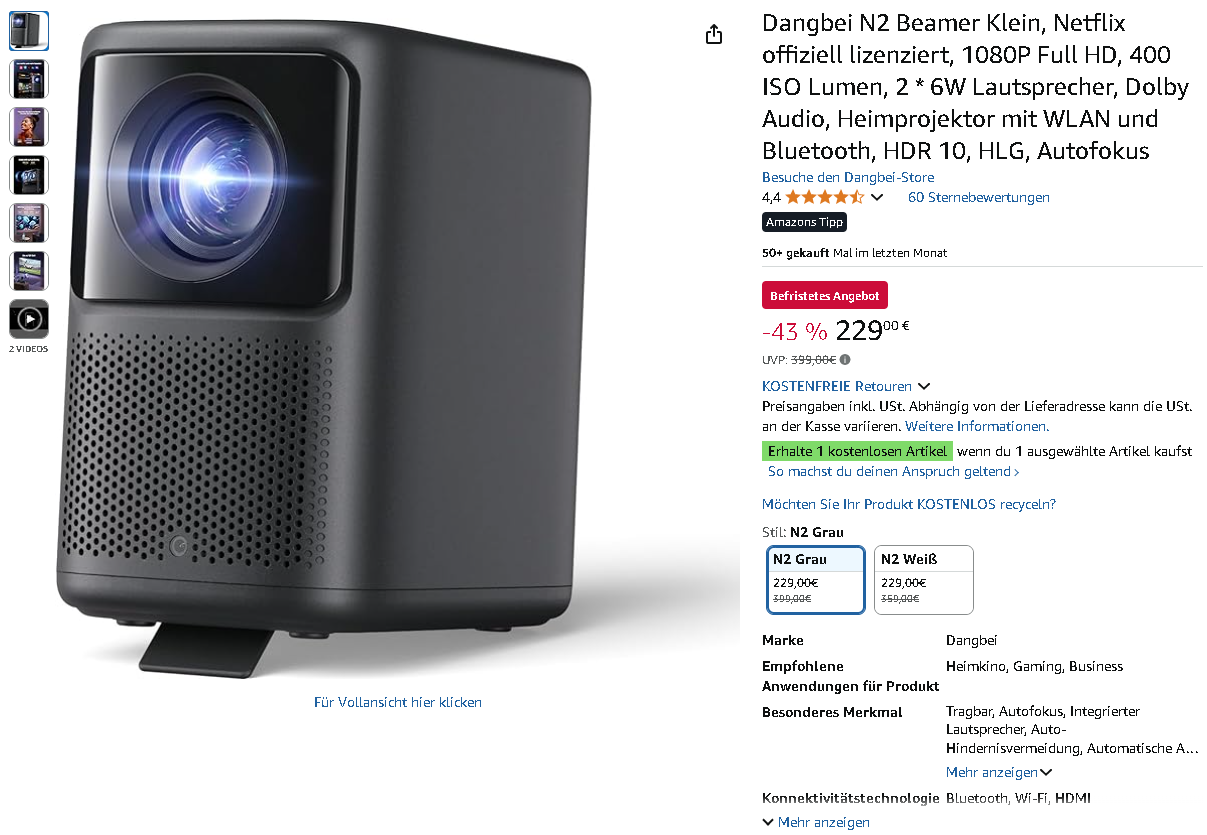The image size is (1207, 835).
Task: Click the star rating icons
Action: 825,197
